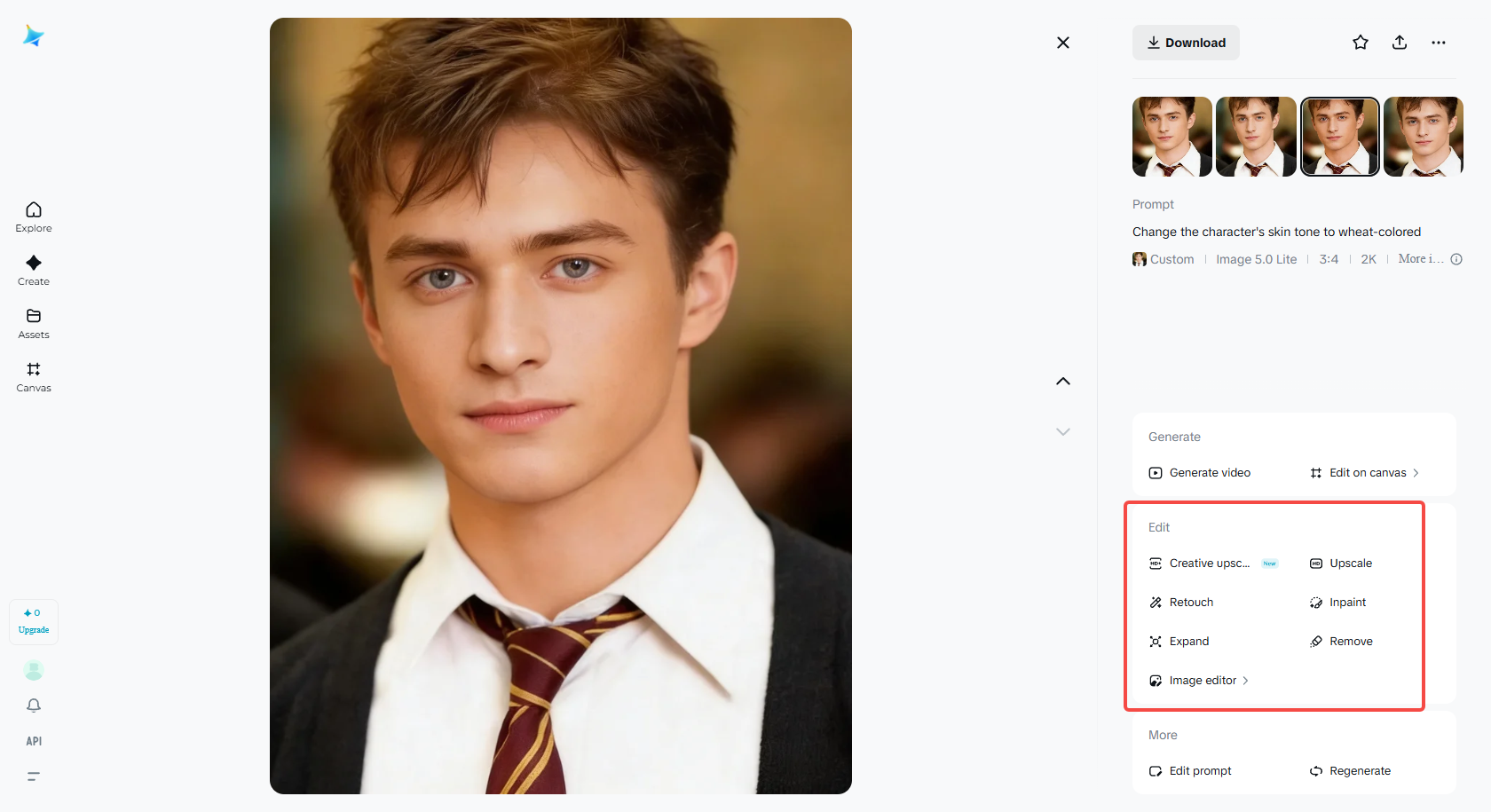
Task: Expand the sidebar menu icon at bottom
Action: pos(34,777)
